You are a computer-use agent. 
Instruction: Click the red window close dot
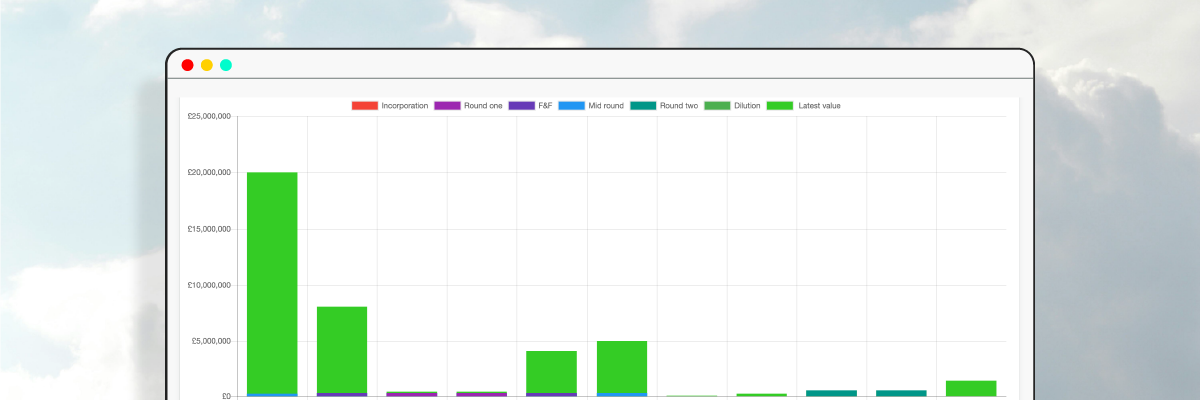187,65
